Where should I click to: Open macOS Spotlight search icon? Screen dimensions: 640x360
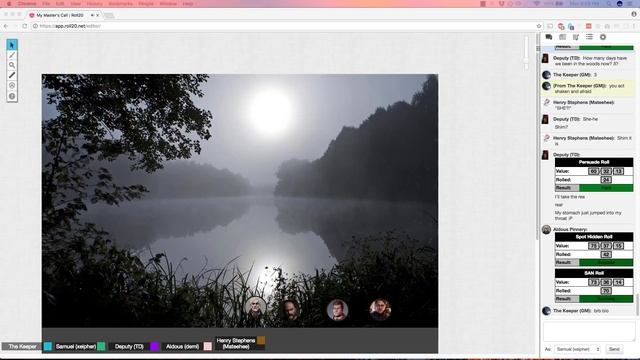[609, 4]
